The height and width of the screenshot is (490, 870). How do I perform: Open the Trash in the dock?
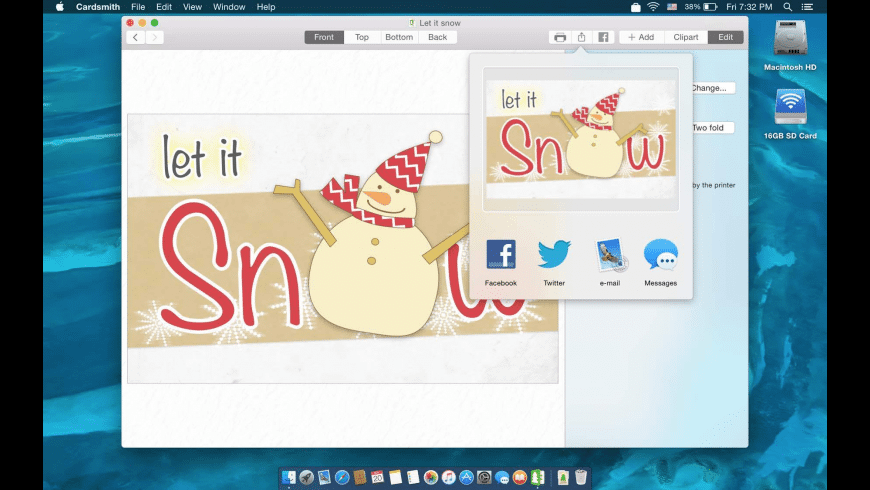581,477
